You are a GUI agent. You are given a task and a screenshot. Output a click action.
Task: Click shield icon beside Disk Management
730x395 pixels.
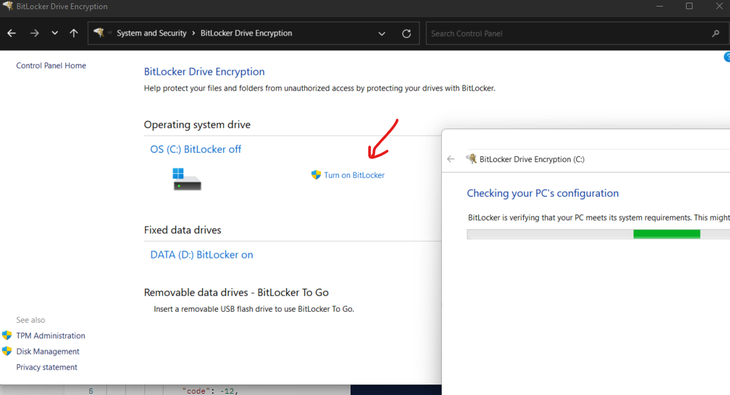(x=7, y=351)
